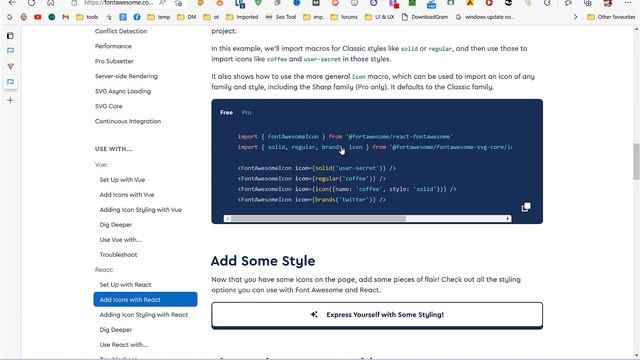Open the Google Docs bookmark icon
The width and height of the screenshot is (640, 360).
tap(123, 17)
